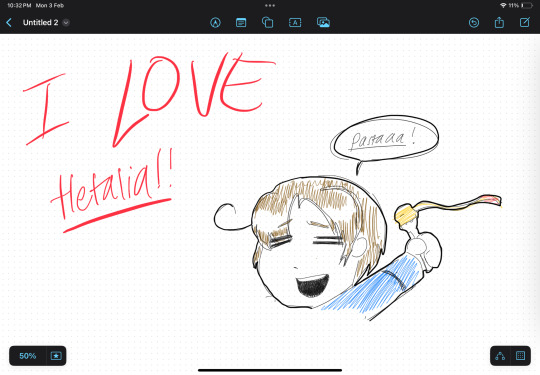Screen dimensions: 540x375
Task: Tap the 'Mon 3 Feb' date text
Action: 50,6
